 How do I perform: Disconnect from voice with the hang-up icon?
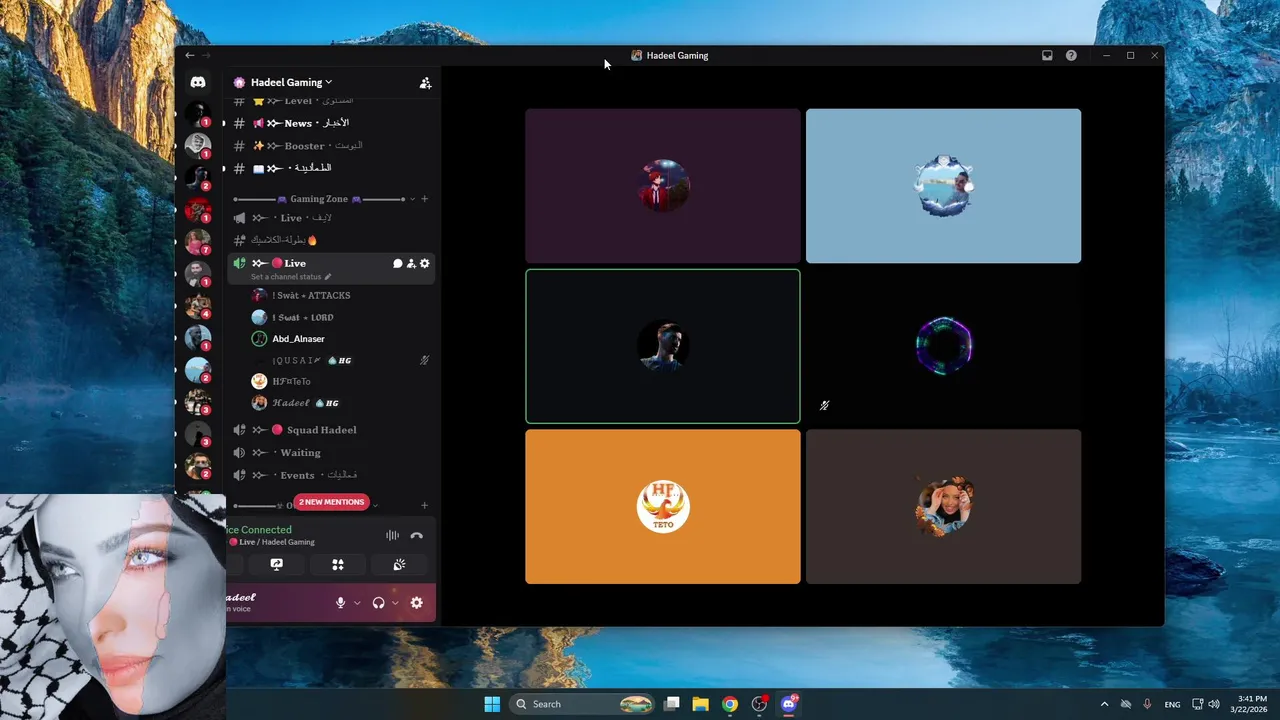[x=417, y=536]
